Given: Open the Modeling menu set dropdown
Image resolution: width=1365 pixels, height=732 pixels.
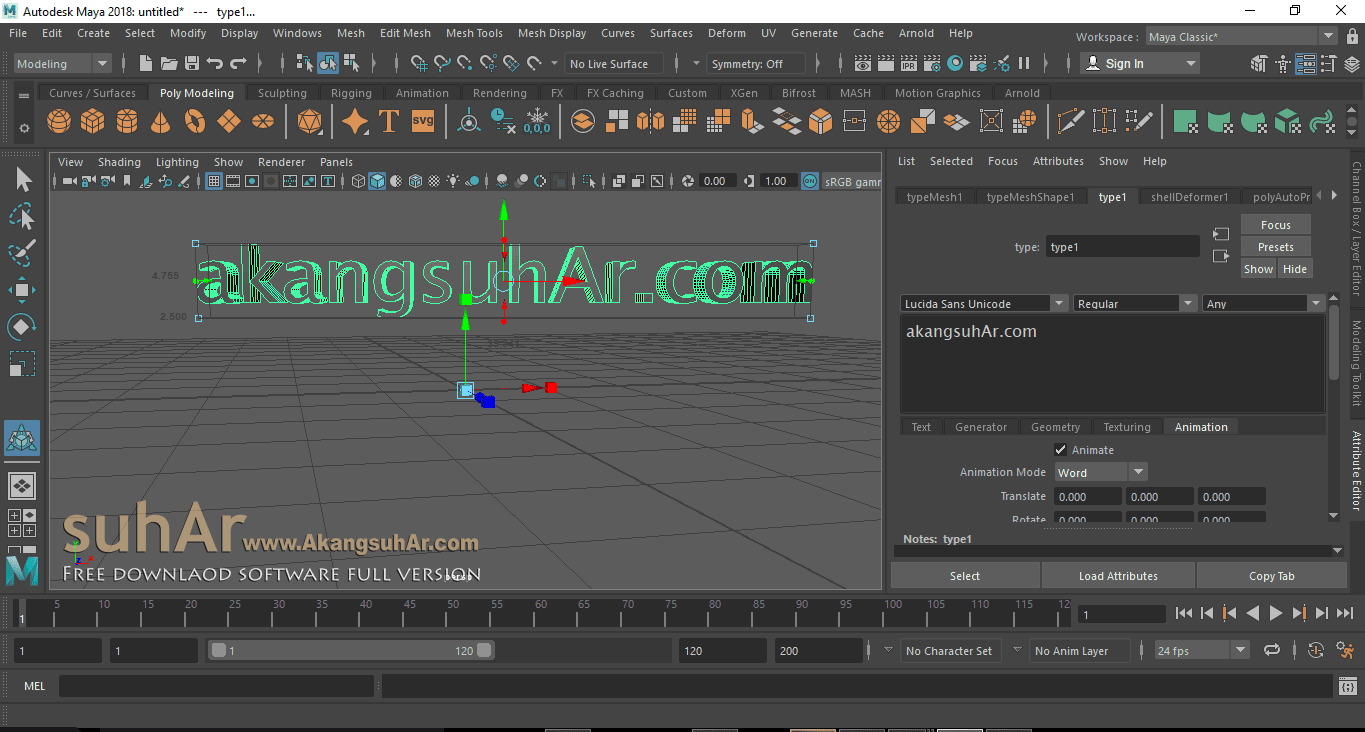Looking at the screenshot, I should (63, 64).
